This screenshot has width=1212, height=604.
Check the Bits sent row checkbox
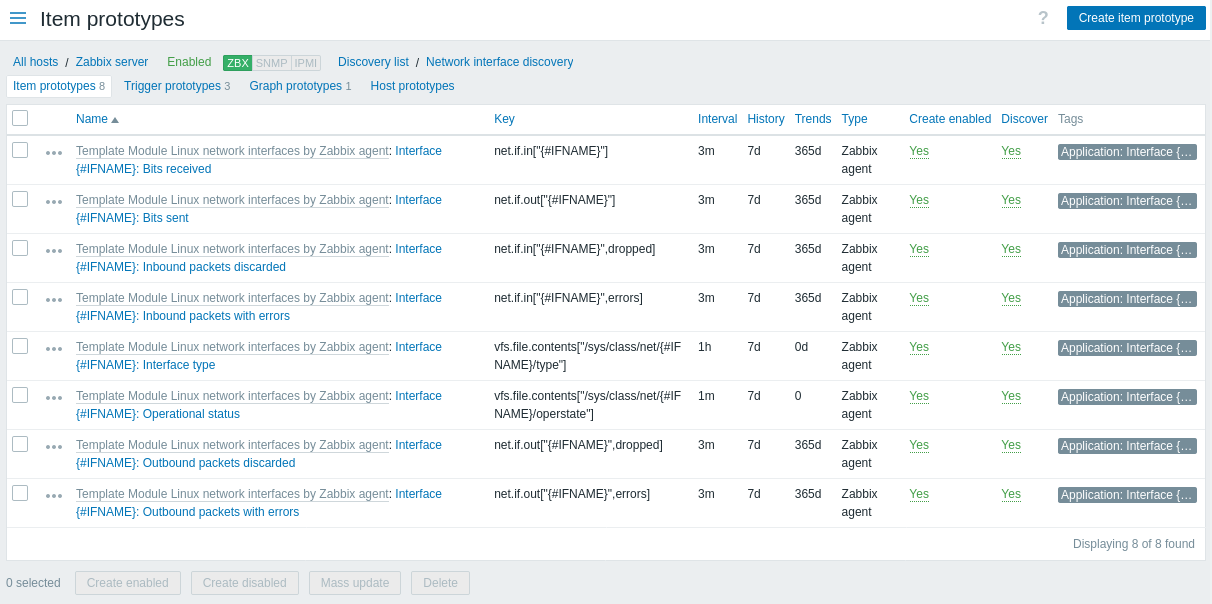(20, 199)
